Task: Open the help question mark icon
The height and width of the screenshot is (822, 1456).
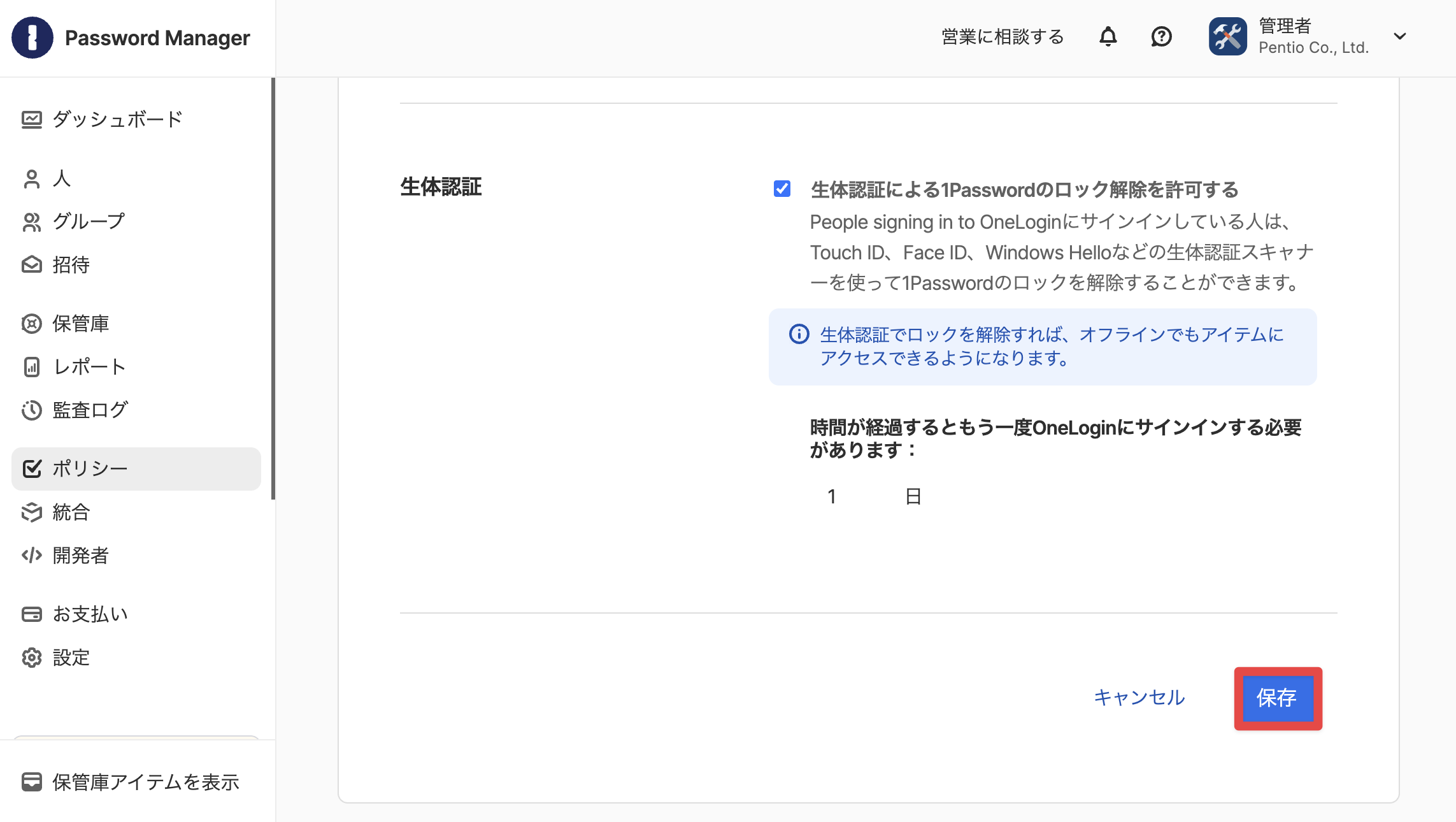Action: click(1162, 37)
